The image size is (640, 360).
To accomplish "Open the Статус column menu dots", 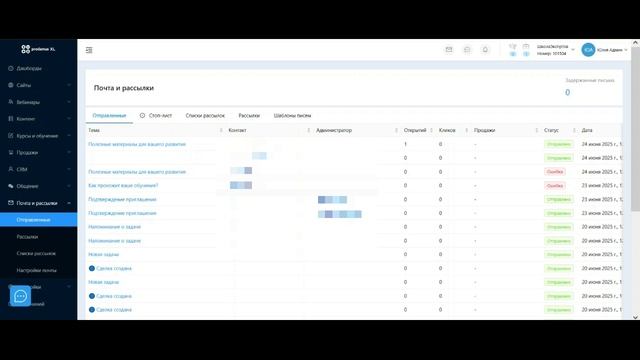I will click(x=574, y=130).
